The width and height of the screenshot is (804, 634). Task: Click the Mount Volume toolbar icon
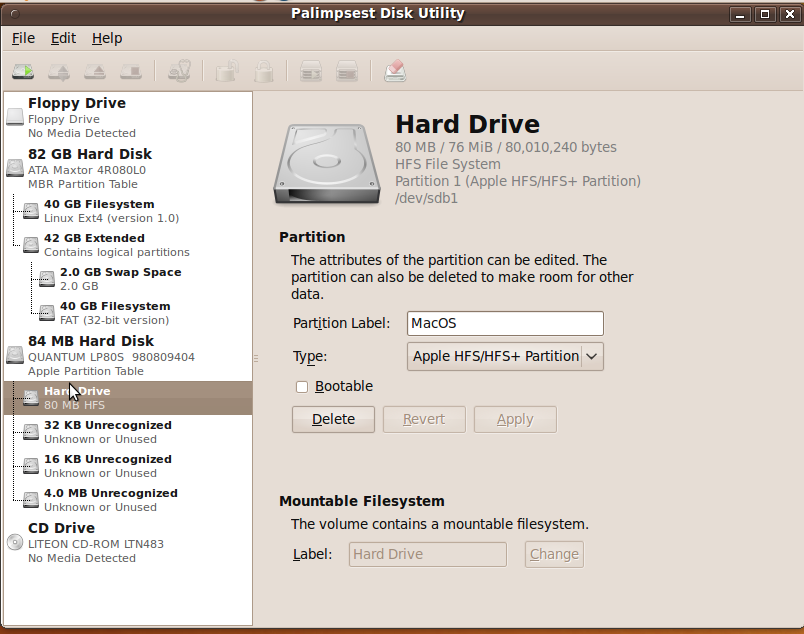pyautogui.click(x=22, y=71)
